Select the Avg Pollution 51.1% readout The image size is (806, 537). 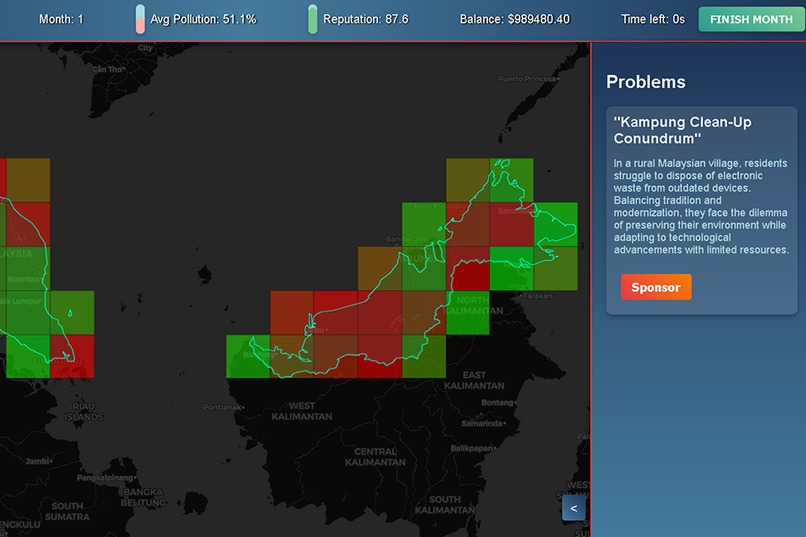coord(203,20)
